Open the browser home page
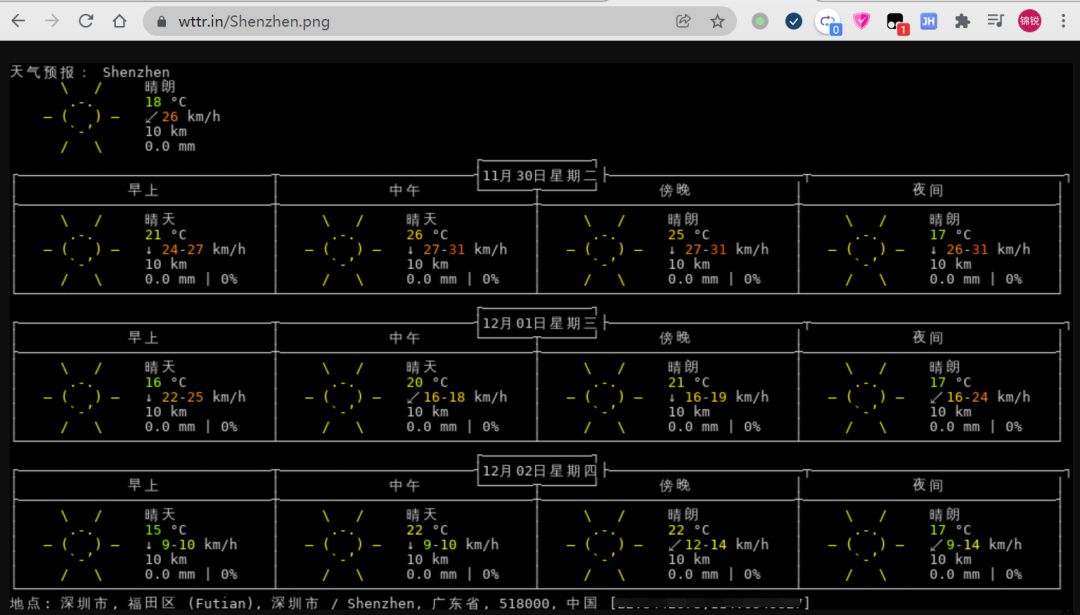The image size is (1080, 615). (x=119, y=21)
